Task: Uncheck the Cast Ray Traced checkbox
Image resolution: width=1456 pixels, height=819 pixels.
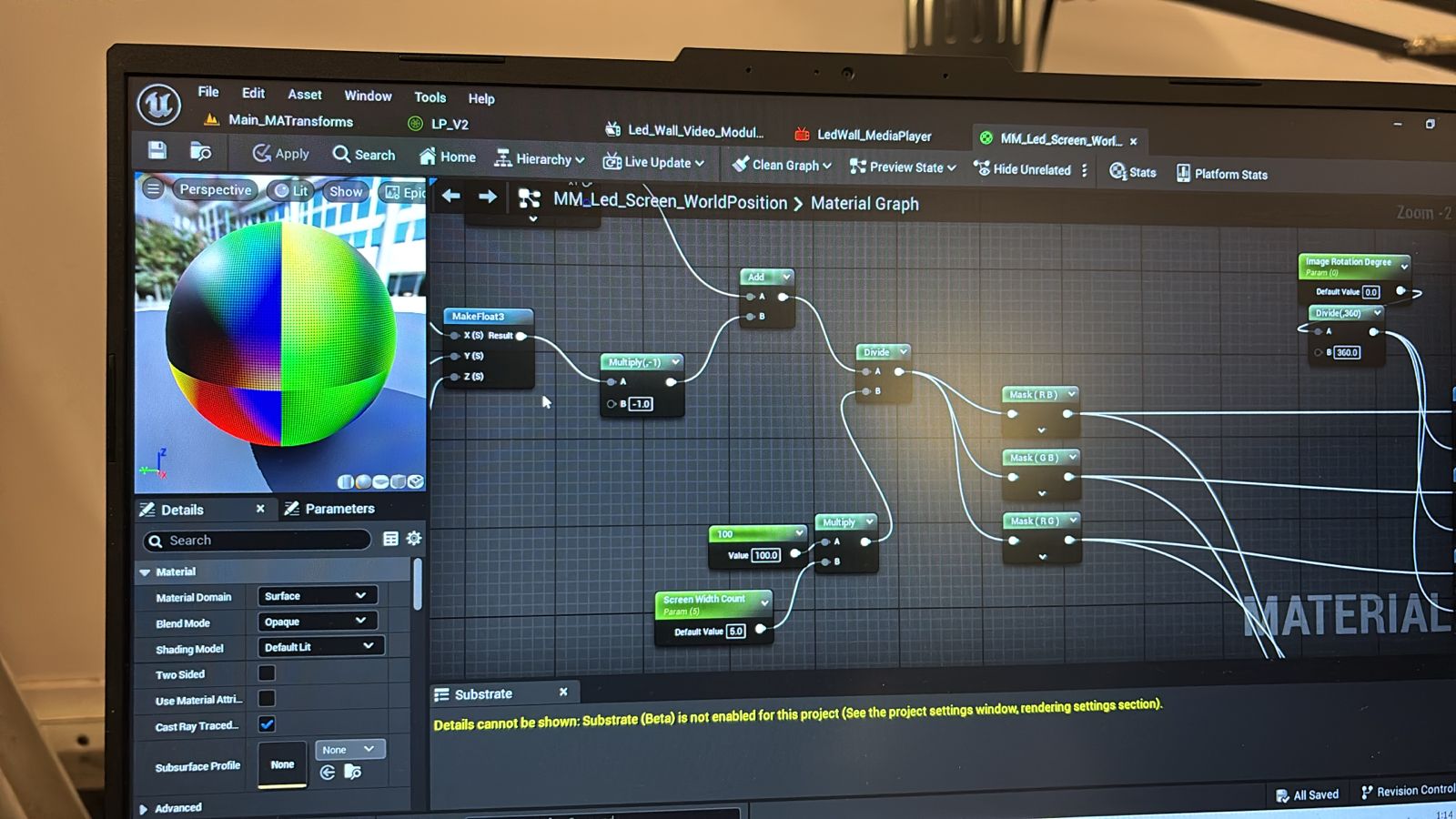Action: point(267,724)
